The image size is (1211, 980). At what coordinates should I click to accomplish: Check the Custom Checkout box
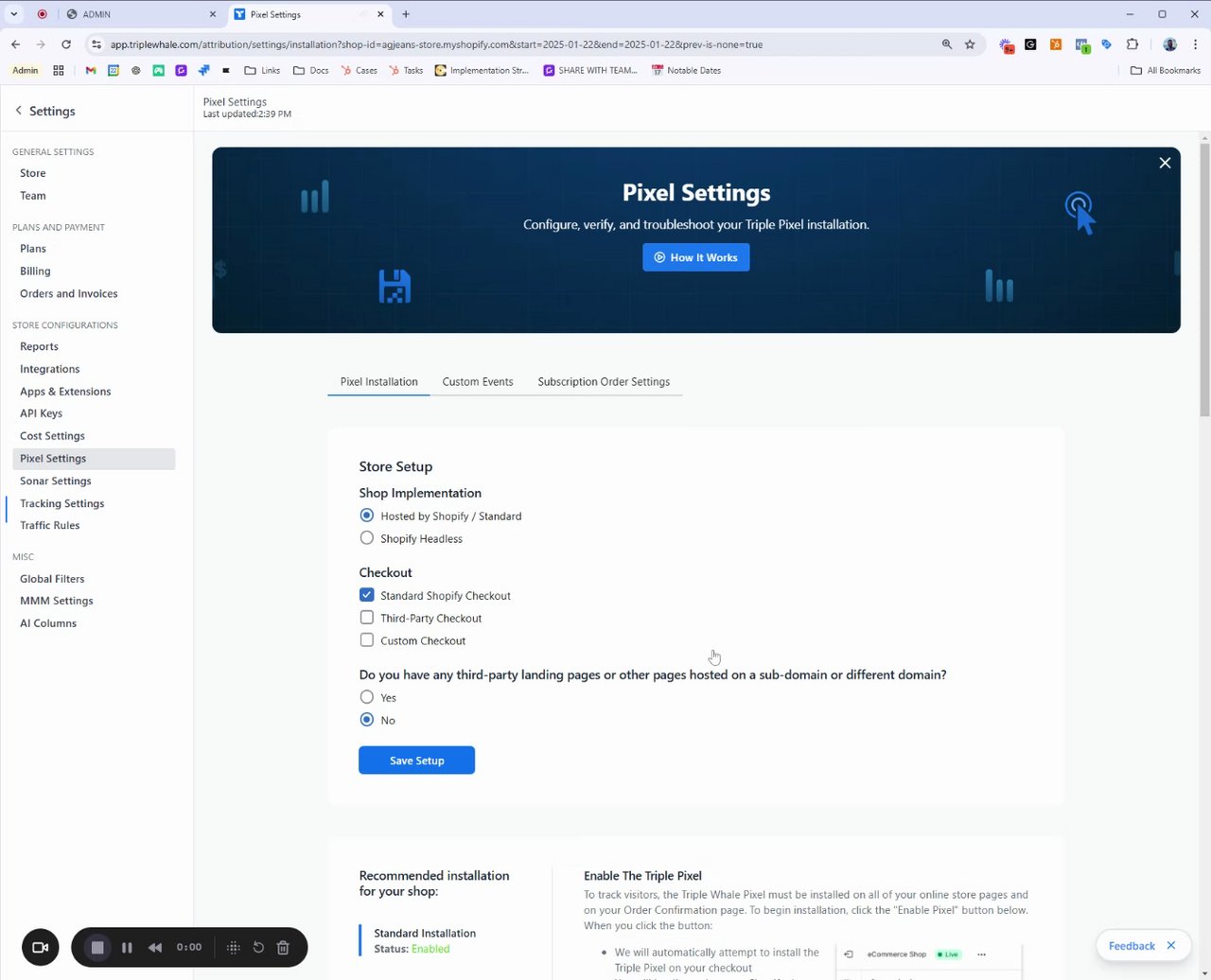[367, 640]
